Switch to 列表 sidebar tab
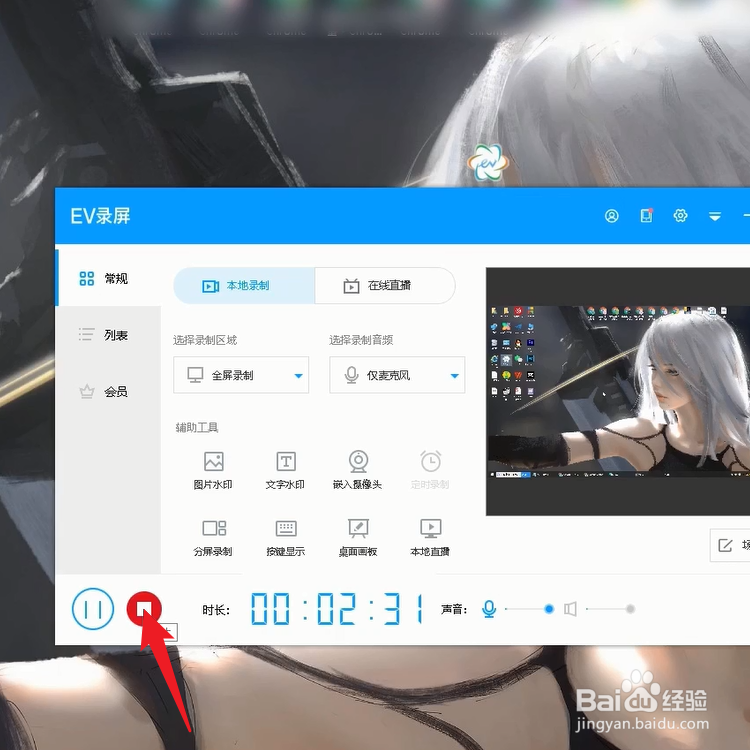Viewport: 750px width, 750px height. tap(108, 335)
